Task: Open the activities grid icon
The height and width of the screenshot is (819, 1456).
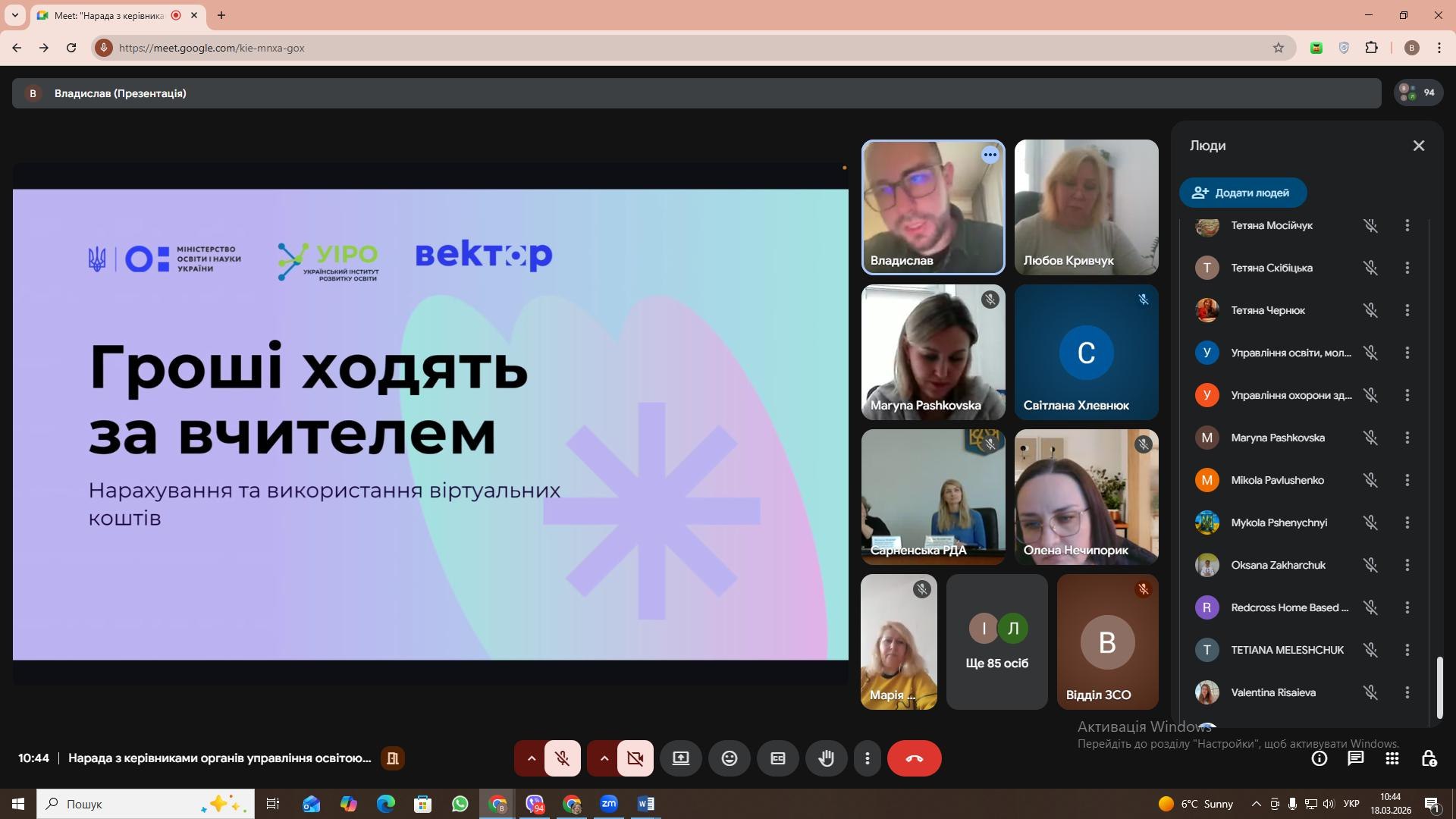Action: coord(1392,758)
